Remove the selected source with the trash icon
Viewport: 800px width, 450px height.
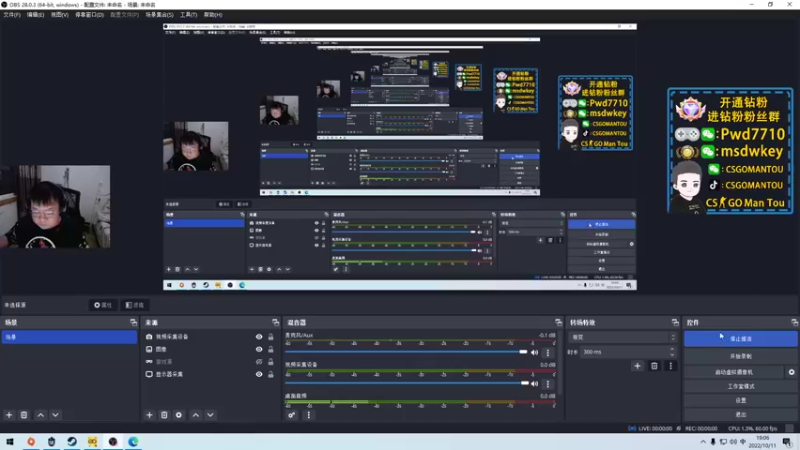click(164, 415)
